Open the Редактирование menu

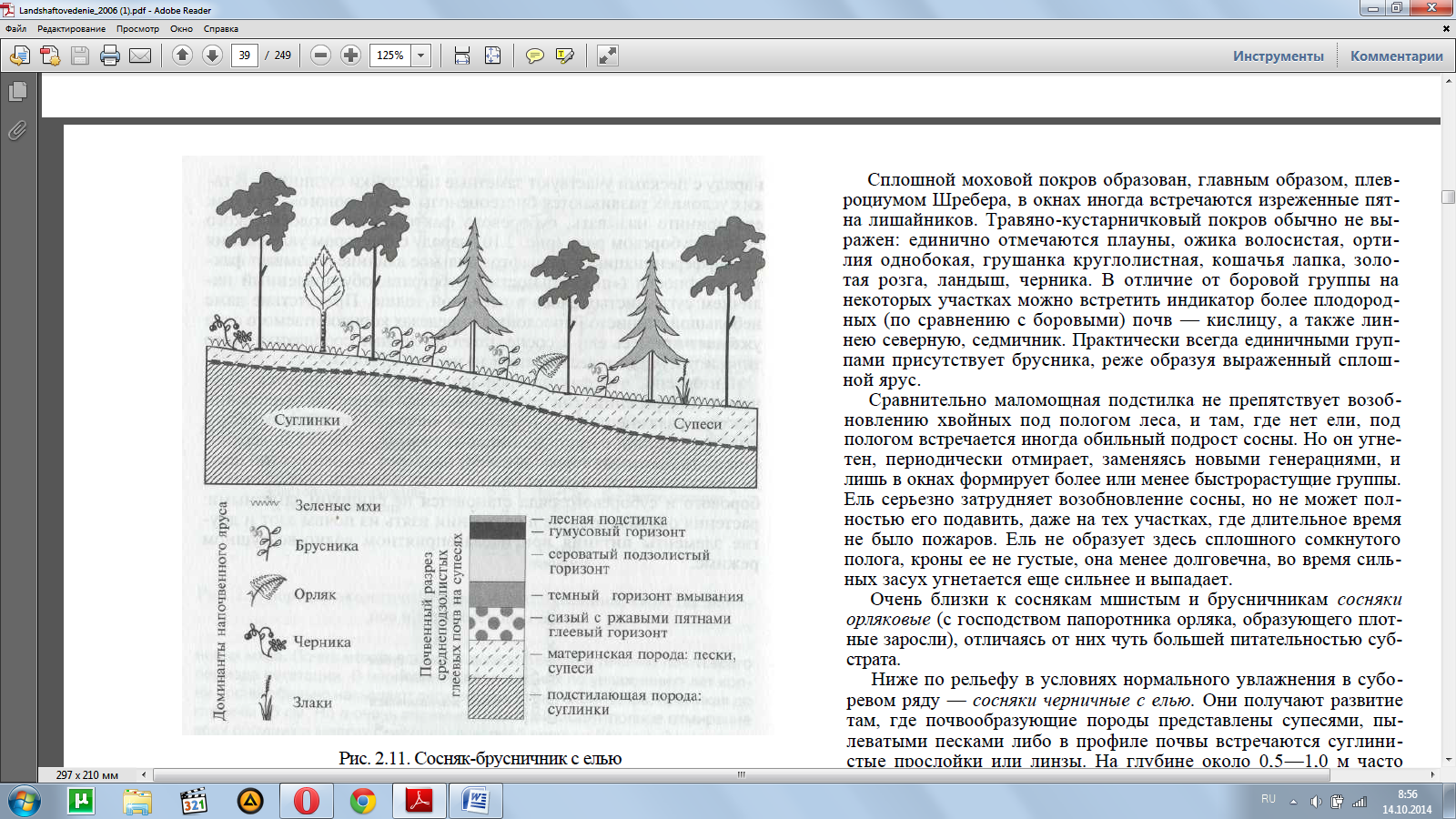pos(71,29)
